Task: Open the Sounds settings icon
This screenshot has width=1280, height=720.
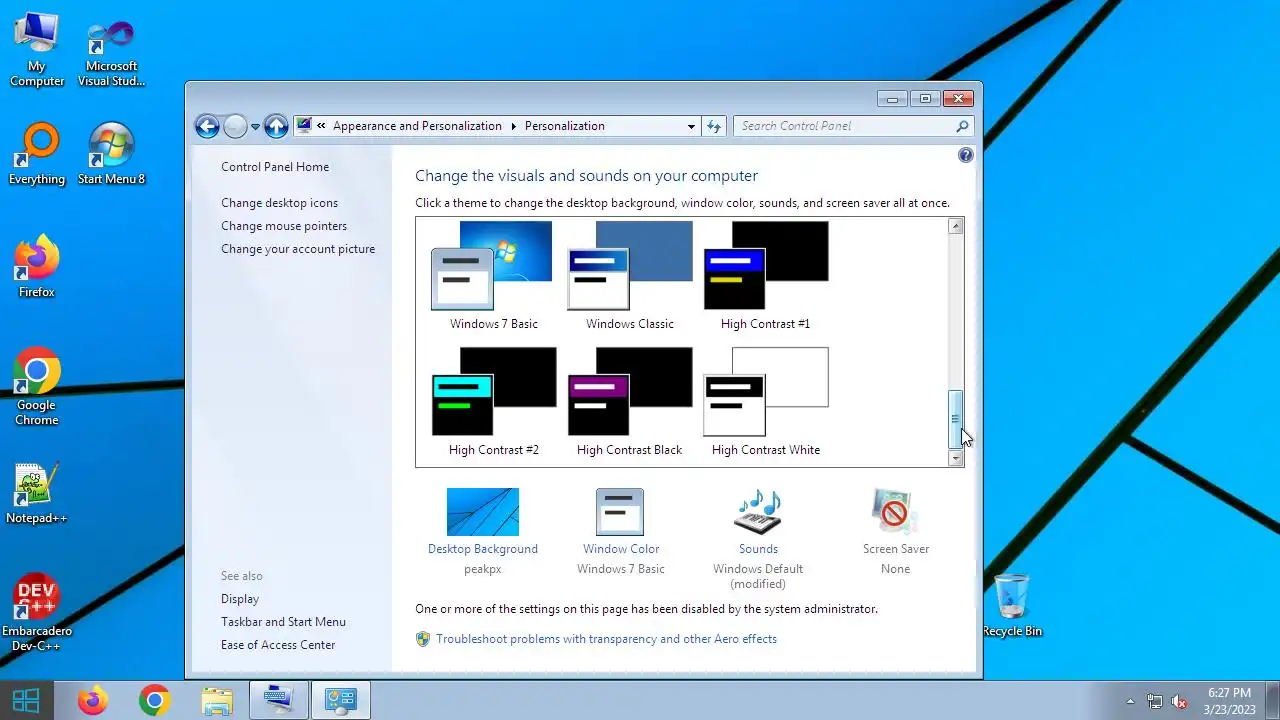Action: [758, 512]
